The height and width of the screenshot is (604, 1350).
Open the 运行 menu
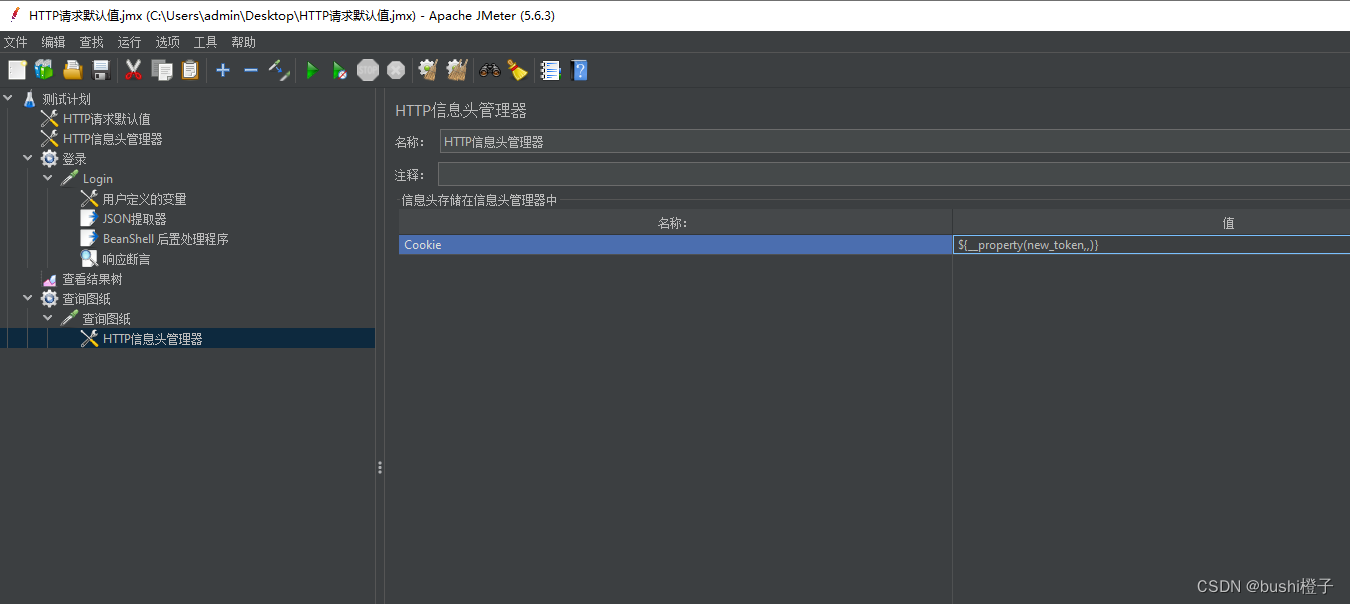click(x=130, y=42)
